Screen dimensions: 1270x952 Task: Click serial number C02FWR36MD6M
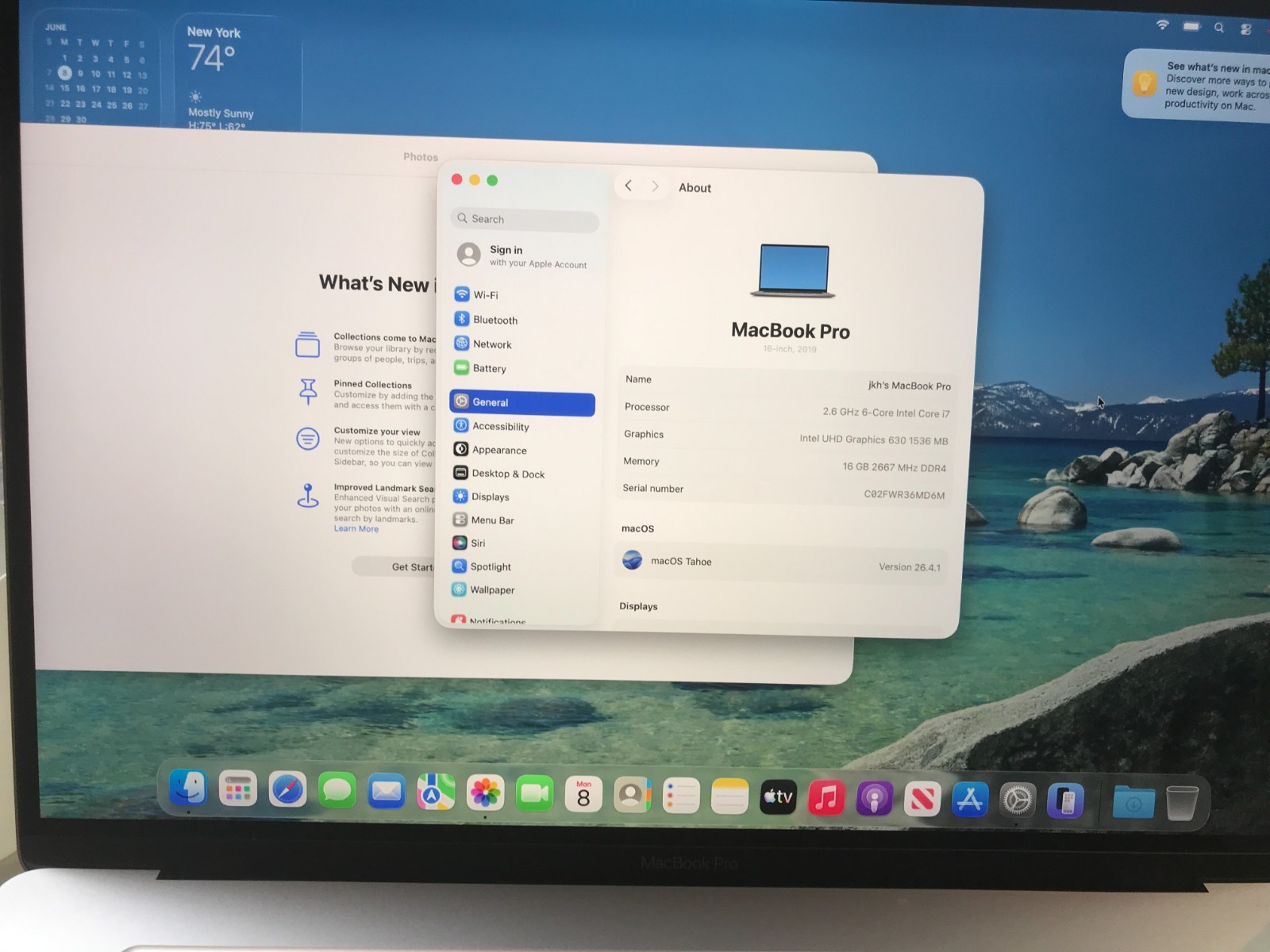click(x=904, y=494)
